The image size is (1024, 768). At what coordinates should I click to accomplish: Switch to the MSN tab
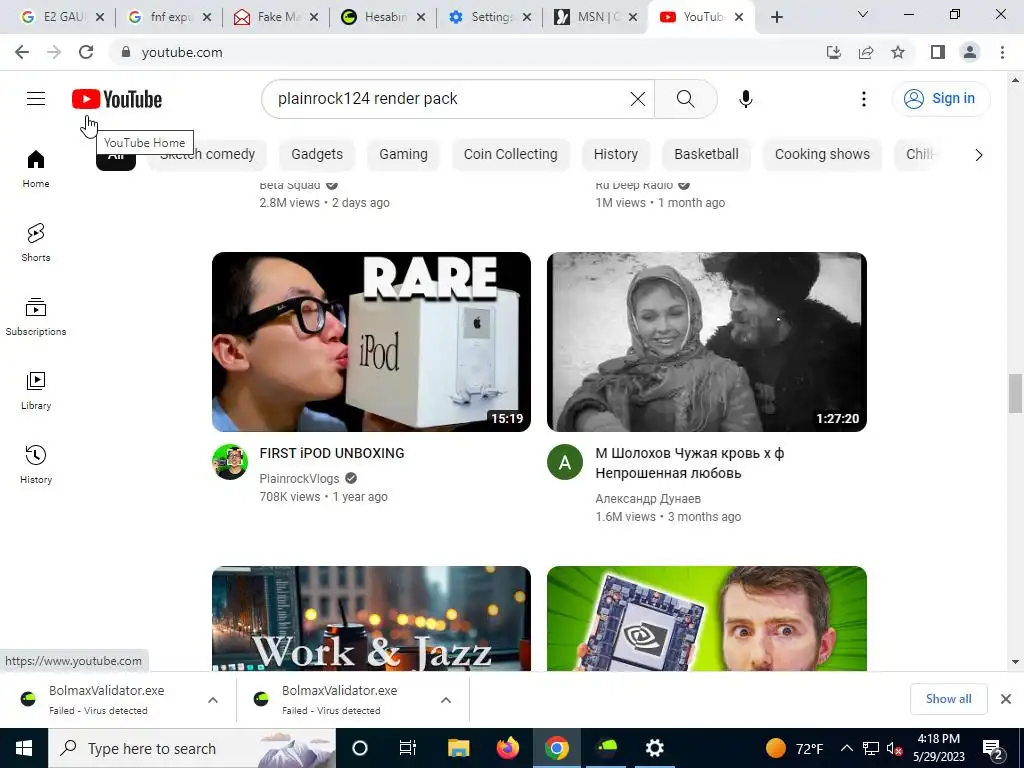point(596,17)
